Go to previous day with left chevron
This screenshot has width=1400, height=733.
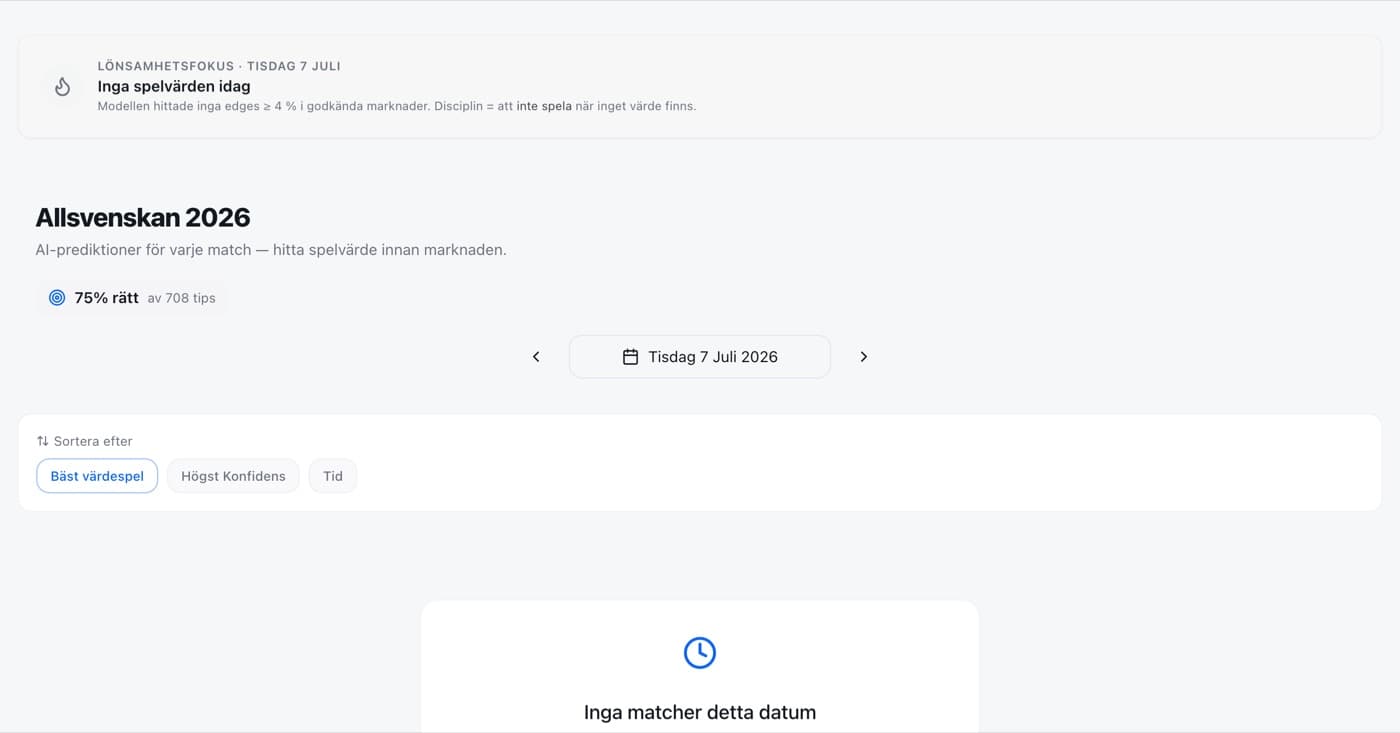click(536, 357)
